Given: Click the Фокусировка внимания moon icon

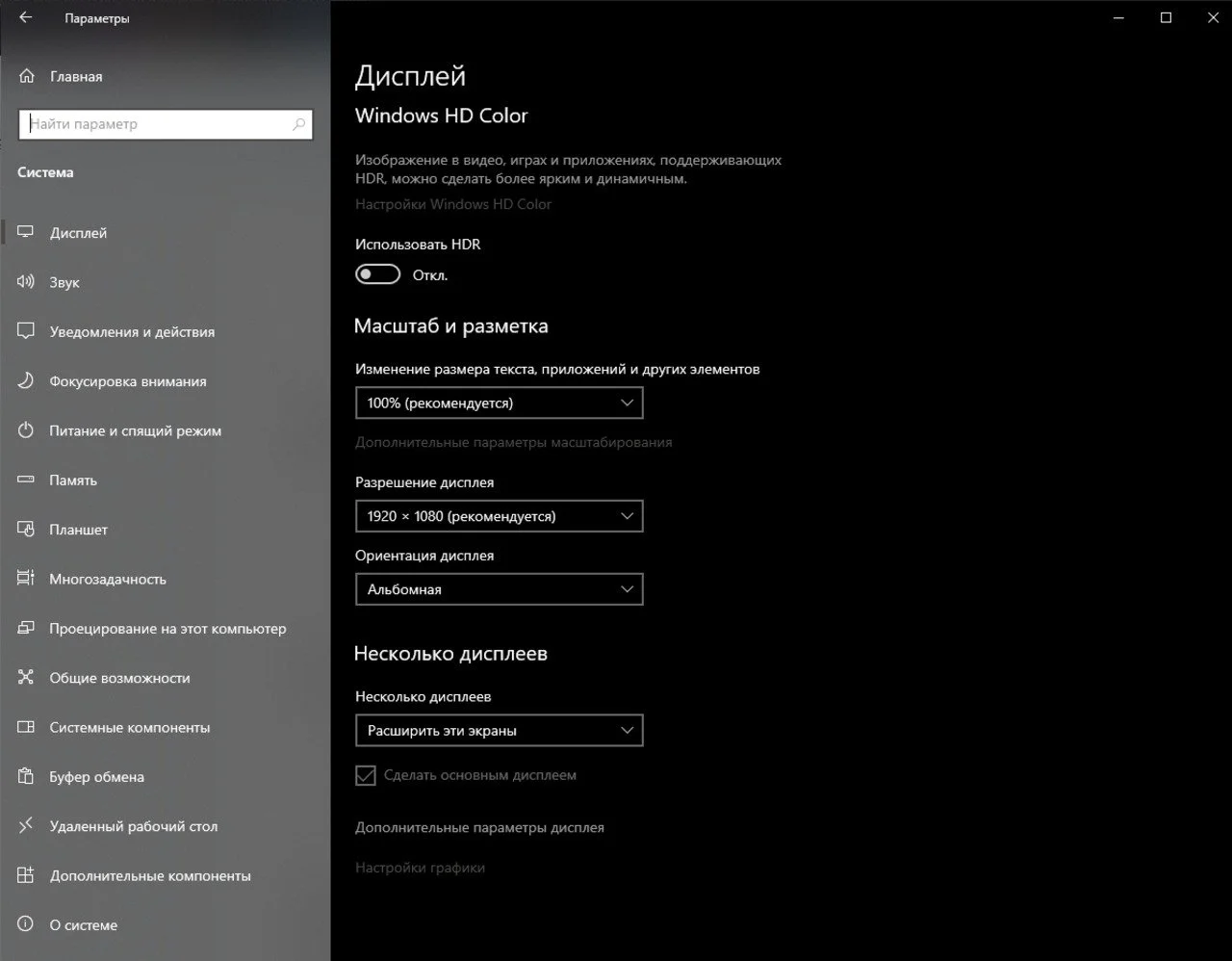Looking at the screenshot, I should click(x=26, y=380).
